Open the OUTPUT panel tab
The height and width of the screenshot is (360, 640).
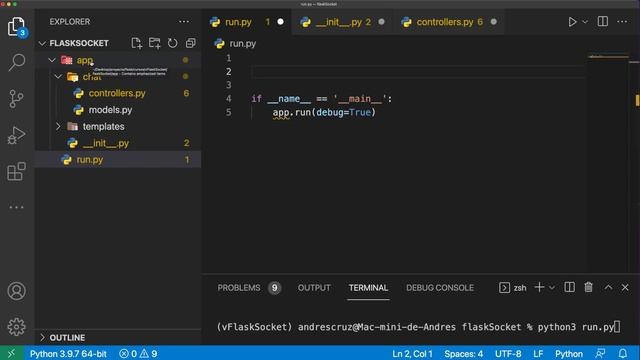click(314, 288)
